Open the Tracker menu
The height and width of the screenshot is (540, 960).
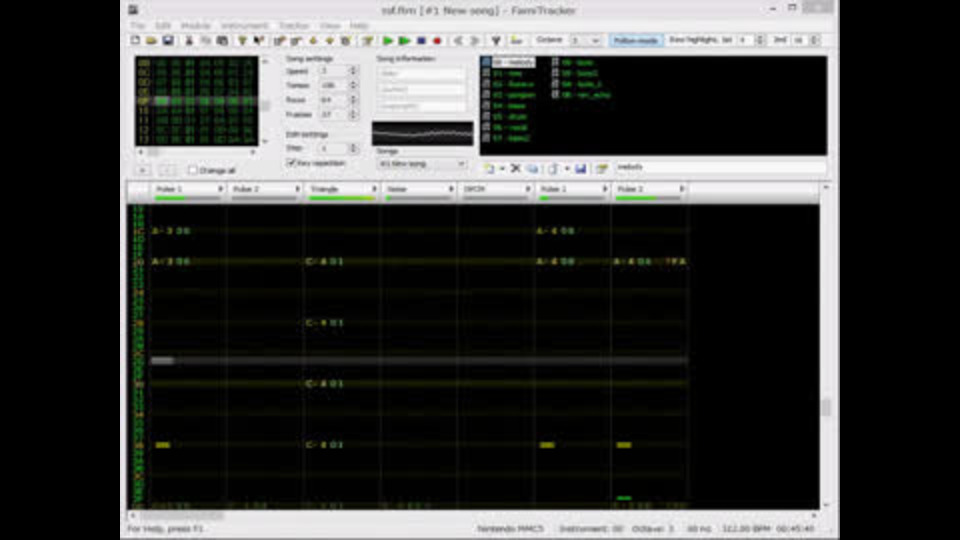pyautogui.click(x=294, y=25)
